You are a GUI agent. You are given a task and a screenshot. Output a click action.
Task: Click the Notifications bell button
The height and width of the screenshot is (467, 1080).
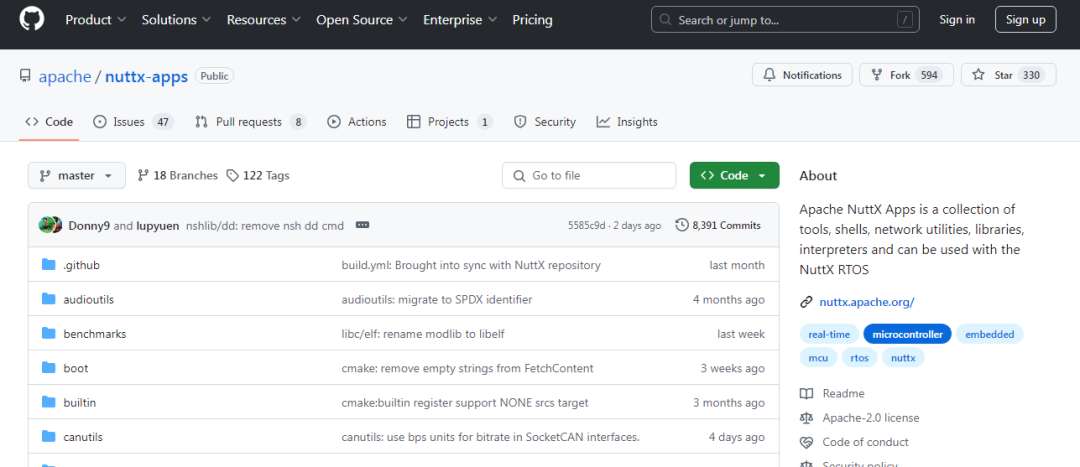tap(802, 75)
